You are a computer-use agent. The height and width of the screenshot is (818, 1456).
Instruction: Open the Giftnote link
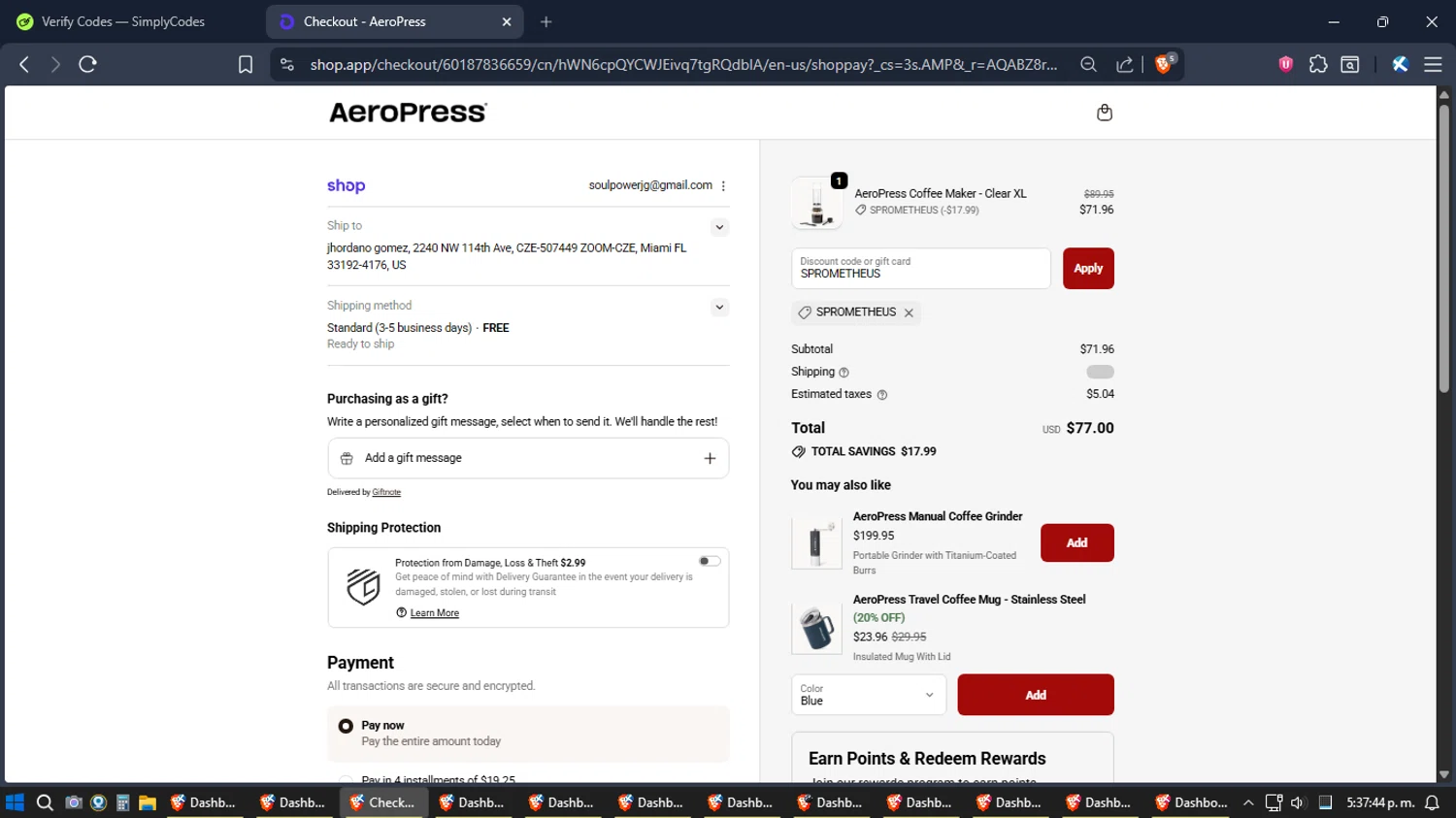386,492
